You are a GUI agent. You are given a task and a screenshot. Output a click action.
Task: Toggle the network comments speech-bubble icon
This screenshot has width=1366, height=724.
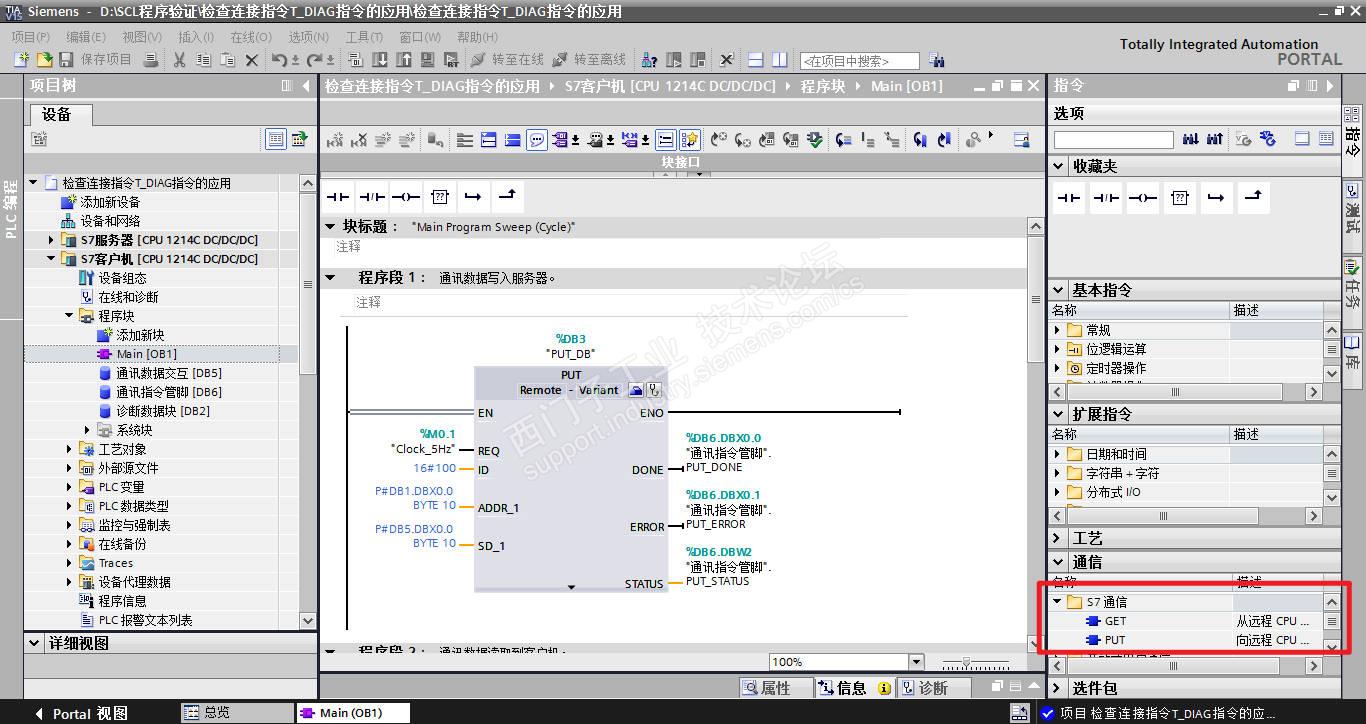[537, 140]
